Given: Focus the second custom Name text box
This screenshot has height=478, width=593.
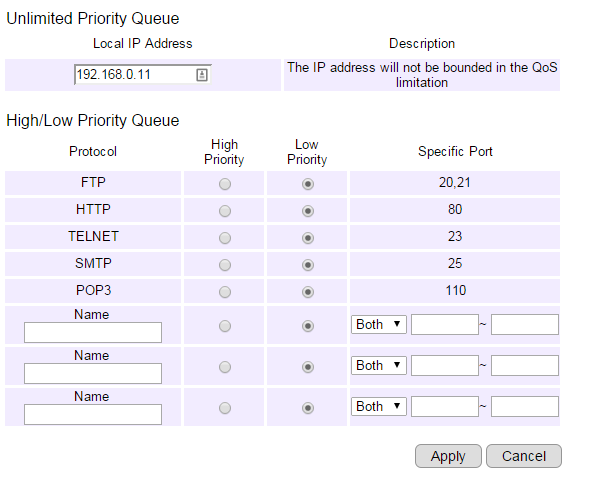Looking at the screenshot, I should (93, 373).
